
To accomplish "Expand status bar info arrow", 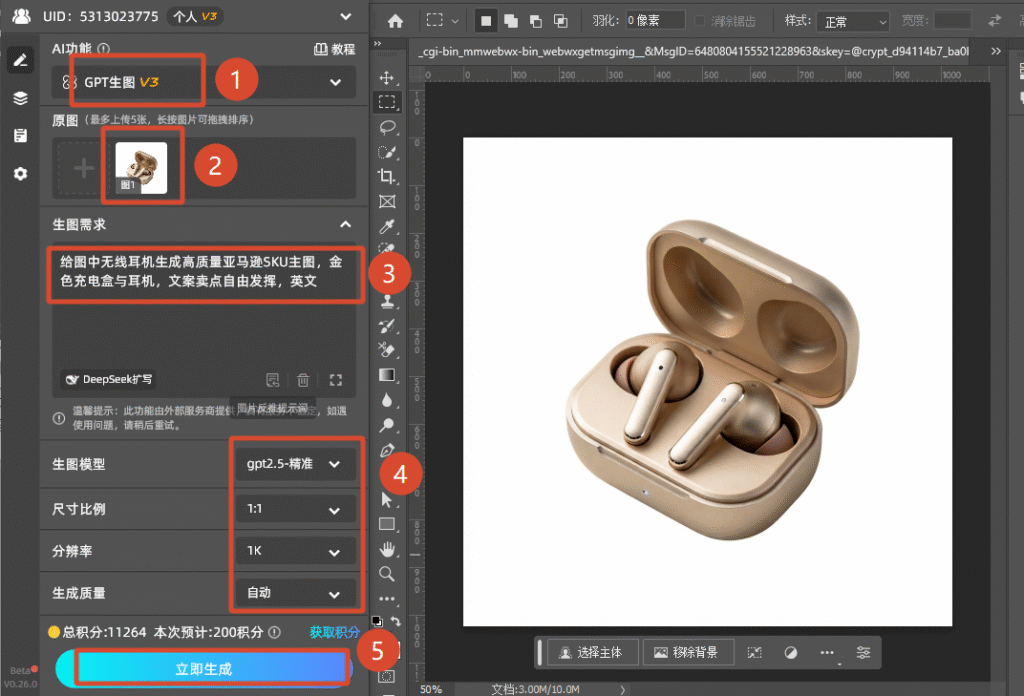I will point(622,689).
